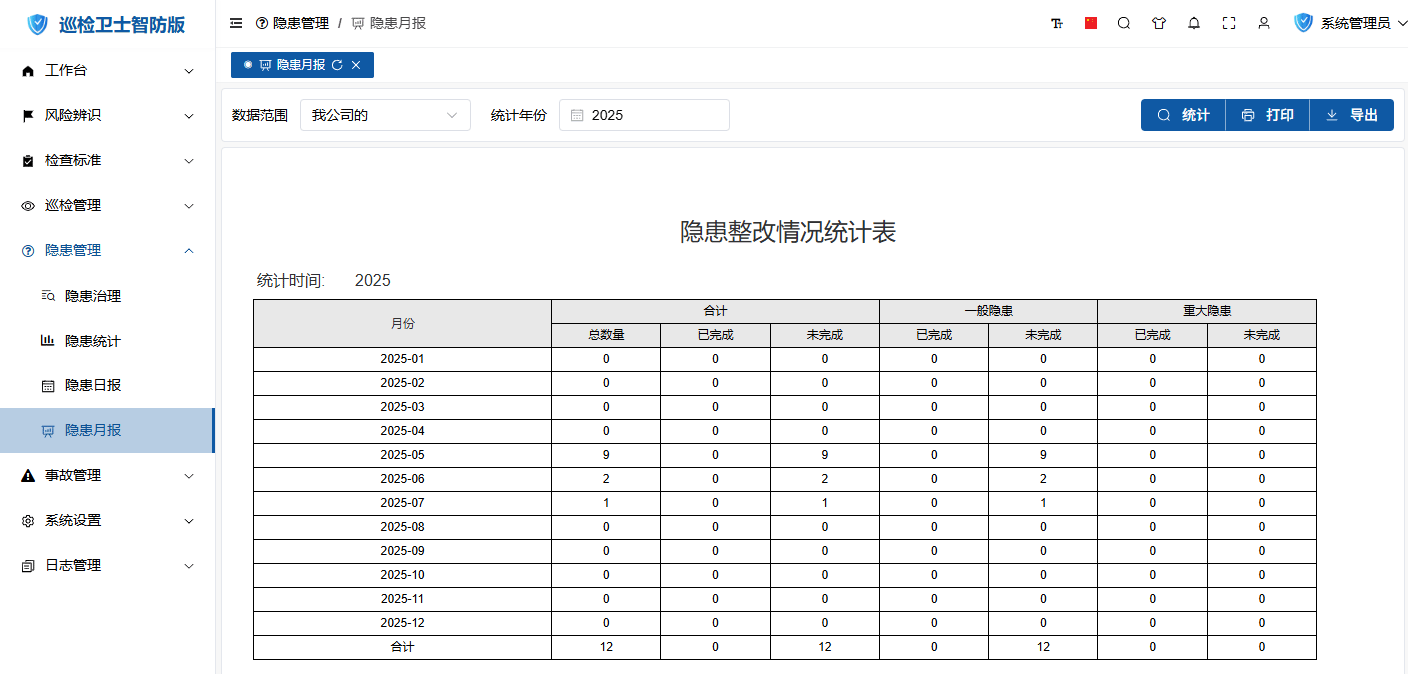The image size is (1408, 674).
Task: Click the eye icon next to 巡检管理
Action: point(28,206)
